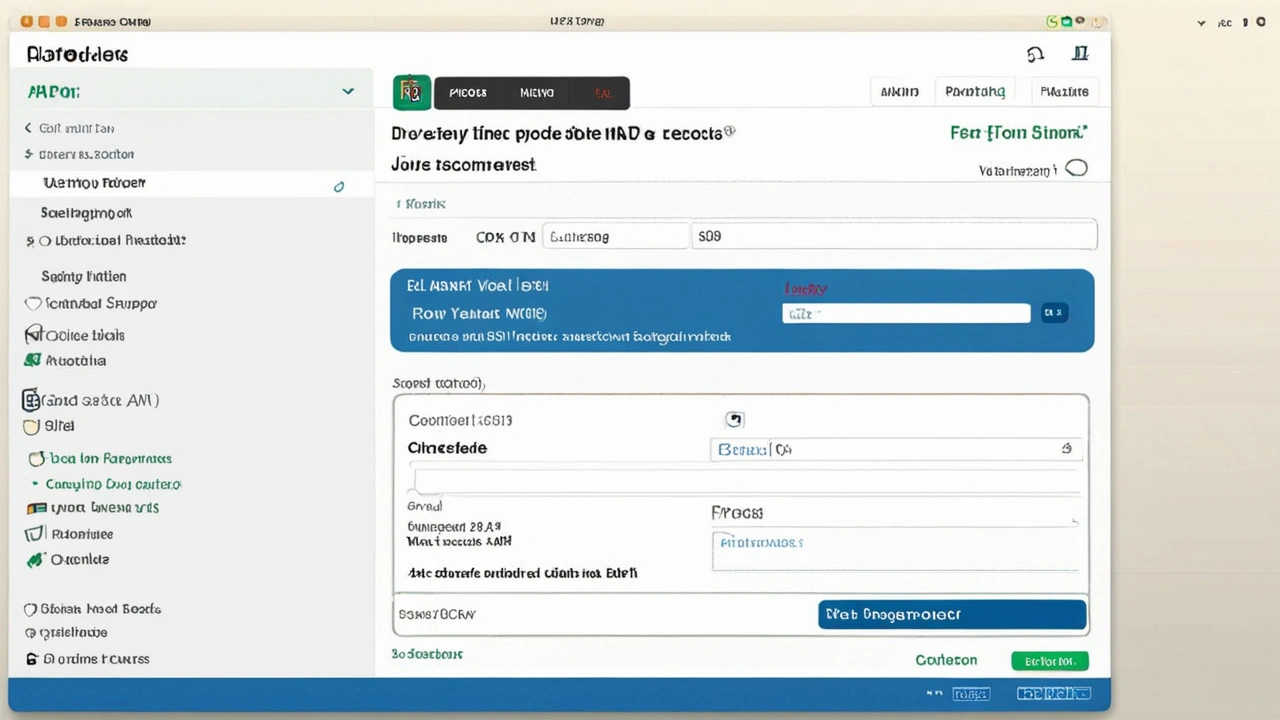
Task: Select the yellow circle on the Sitel row
Action: click(31, 426)
